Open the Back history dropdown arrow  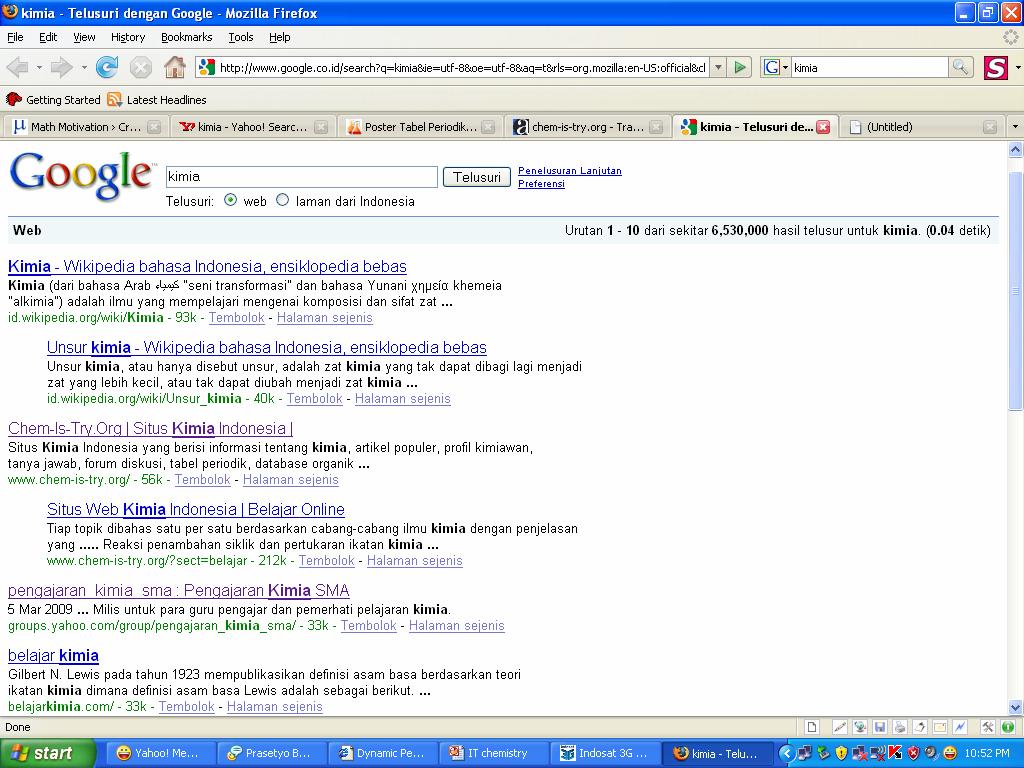[x=39, y=67]
